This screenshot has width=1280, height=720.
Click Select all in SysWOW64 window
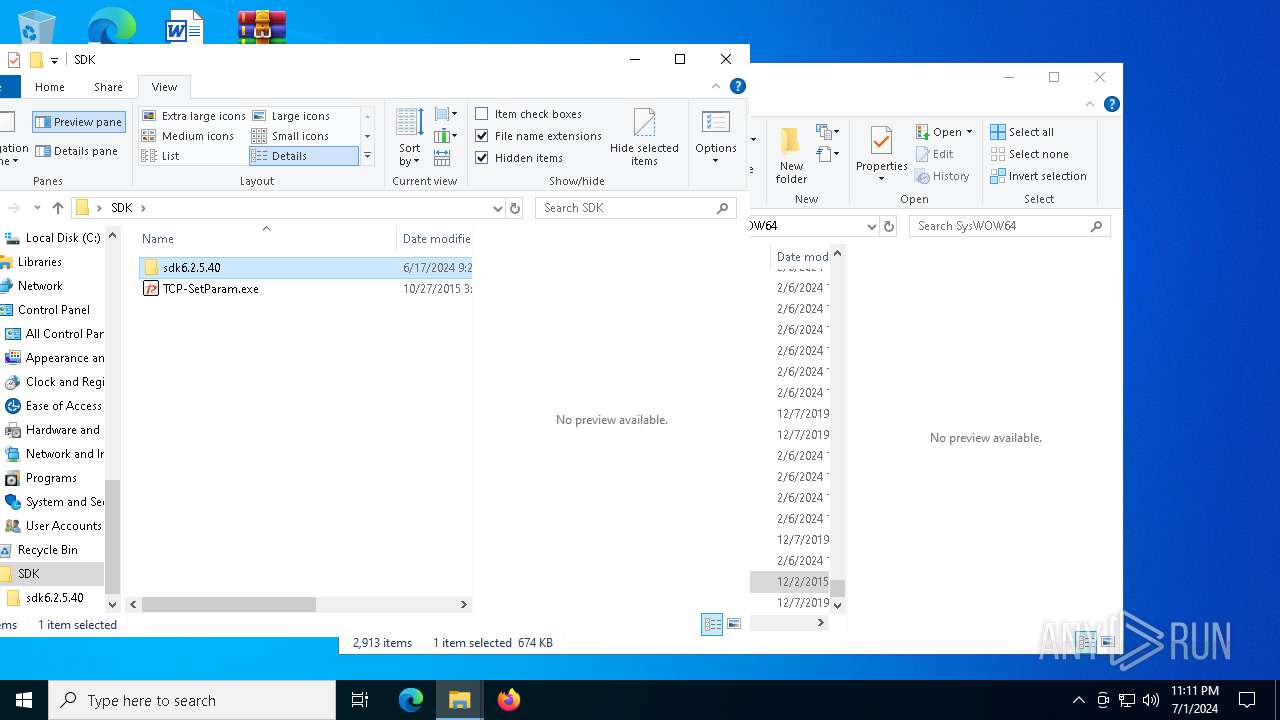(1022, 132)
